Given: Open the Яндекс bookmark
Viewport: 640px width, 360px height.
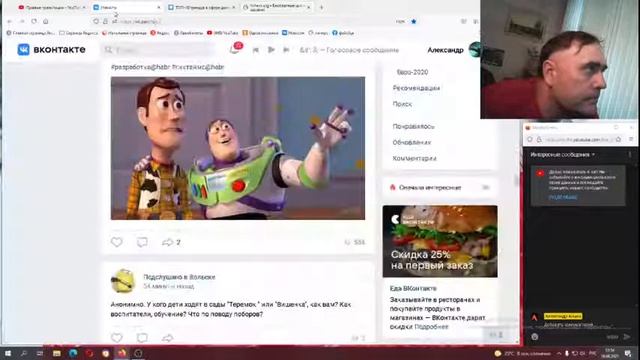Looking at the screenshot, I should coord(160,33).
